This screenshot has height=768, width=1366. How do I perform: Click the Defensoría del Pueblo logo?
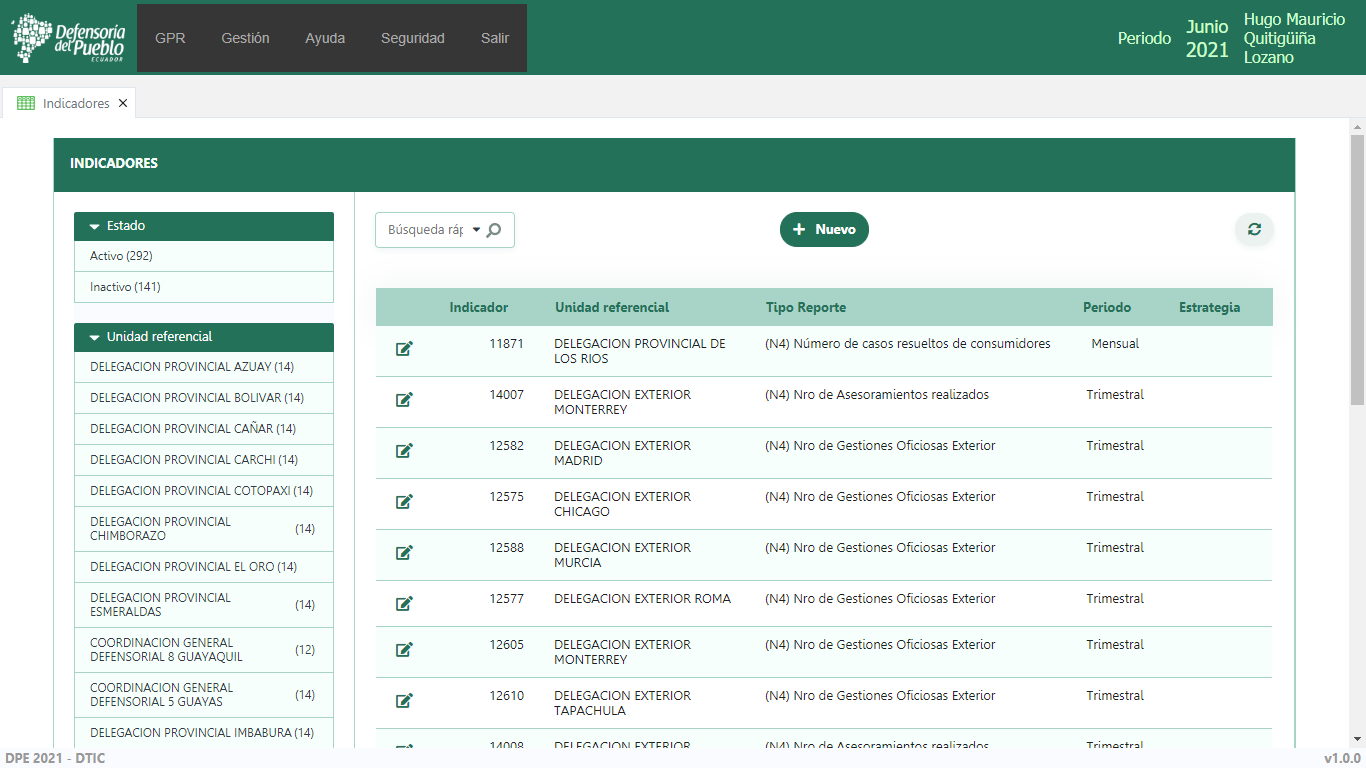tap(68, 37)
